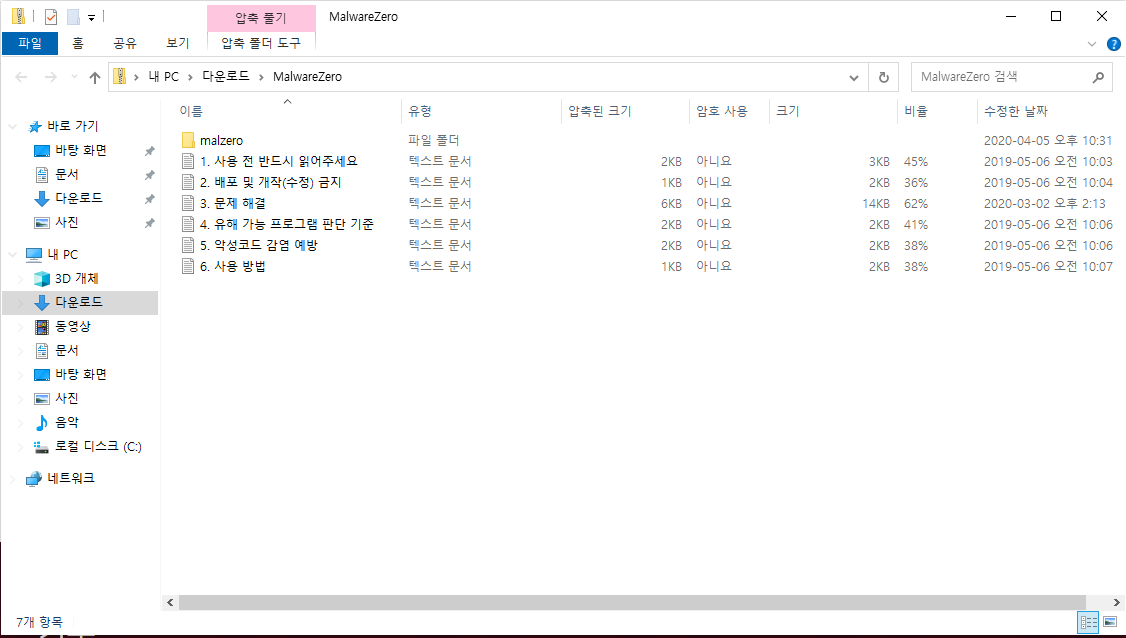
Task: Expand the 네트워크 tree node
Action: tap(12, 478)
